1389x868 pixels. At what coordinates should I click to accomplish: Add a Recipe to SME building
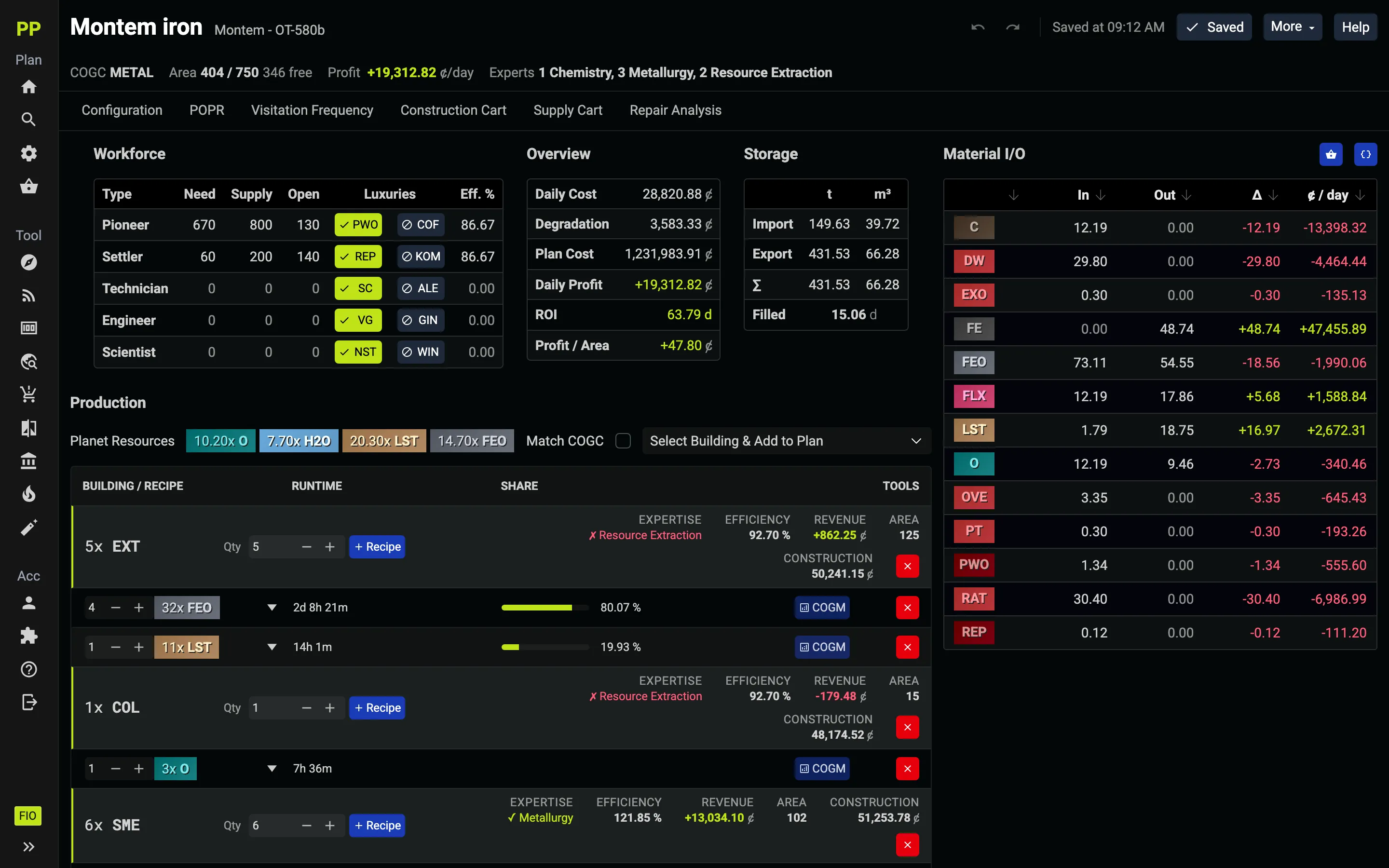377,826
